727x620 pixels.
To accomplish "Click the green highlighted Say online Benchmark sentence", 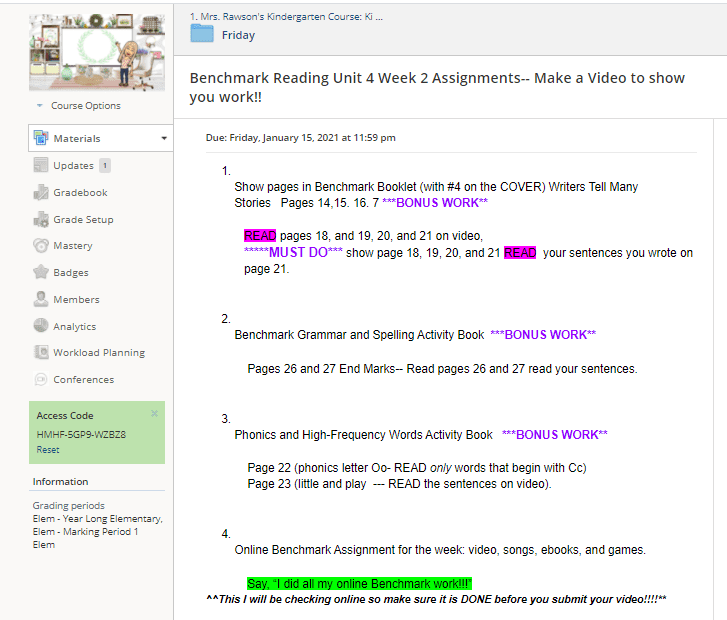I will (359, 583).
